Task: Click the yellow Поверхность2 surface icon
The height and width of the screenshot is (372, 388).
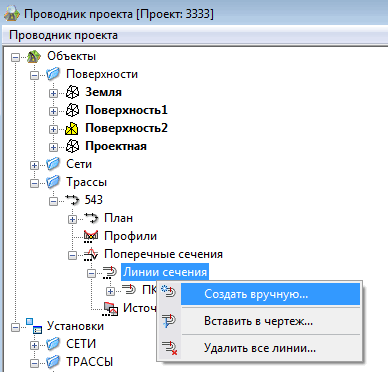Action: click(72, 128)
